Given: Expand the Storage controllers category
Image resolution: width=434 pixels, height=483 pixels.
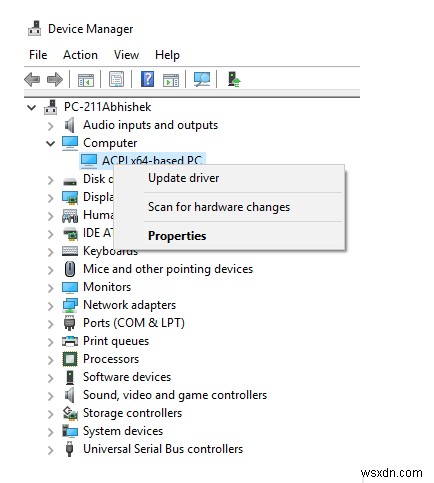Looking at the screenshot, I should tap(50, 414).
